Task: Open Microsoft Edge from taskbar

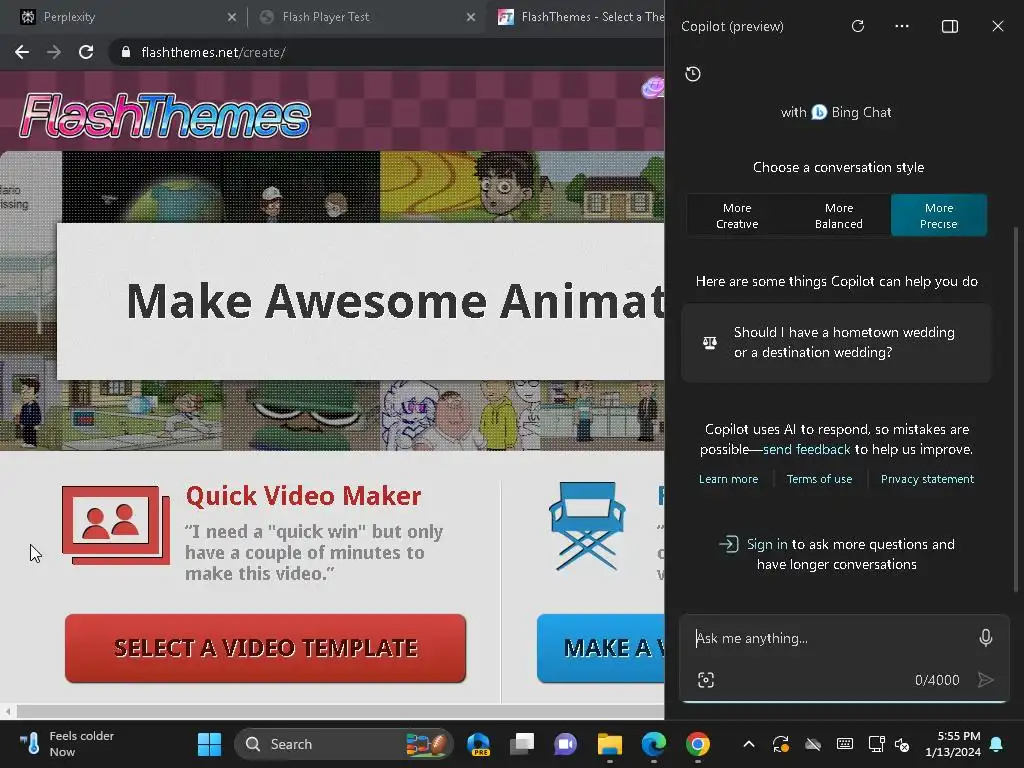Action: pyautogui.click(x=654, y=744)
